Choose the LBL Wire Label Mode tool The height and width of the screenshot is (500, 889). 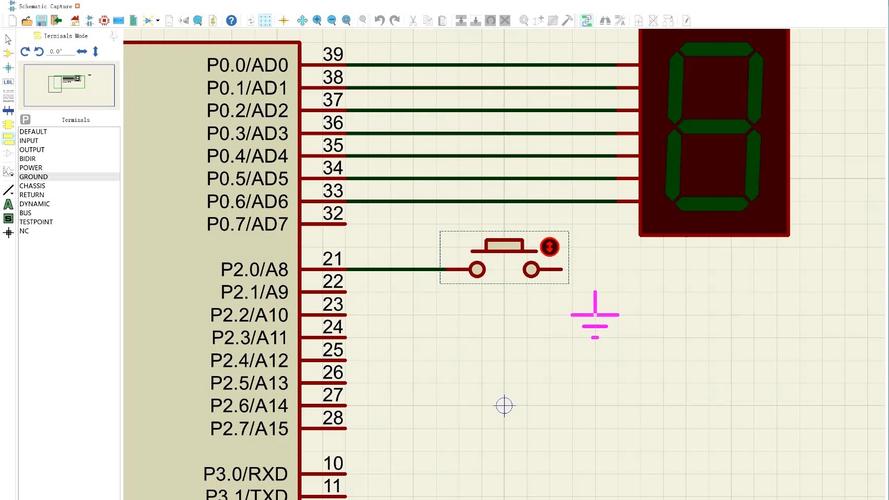tap(8, 82)
